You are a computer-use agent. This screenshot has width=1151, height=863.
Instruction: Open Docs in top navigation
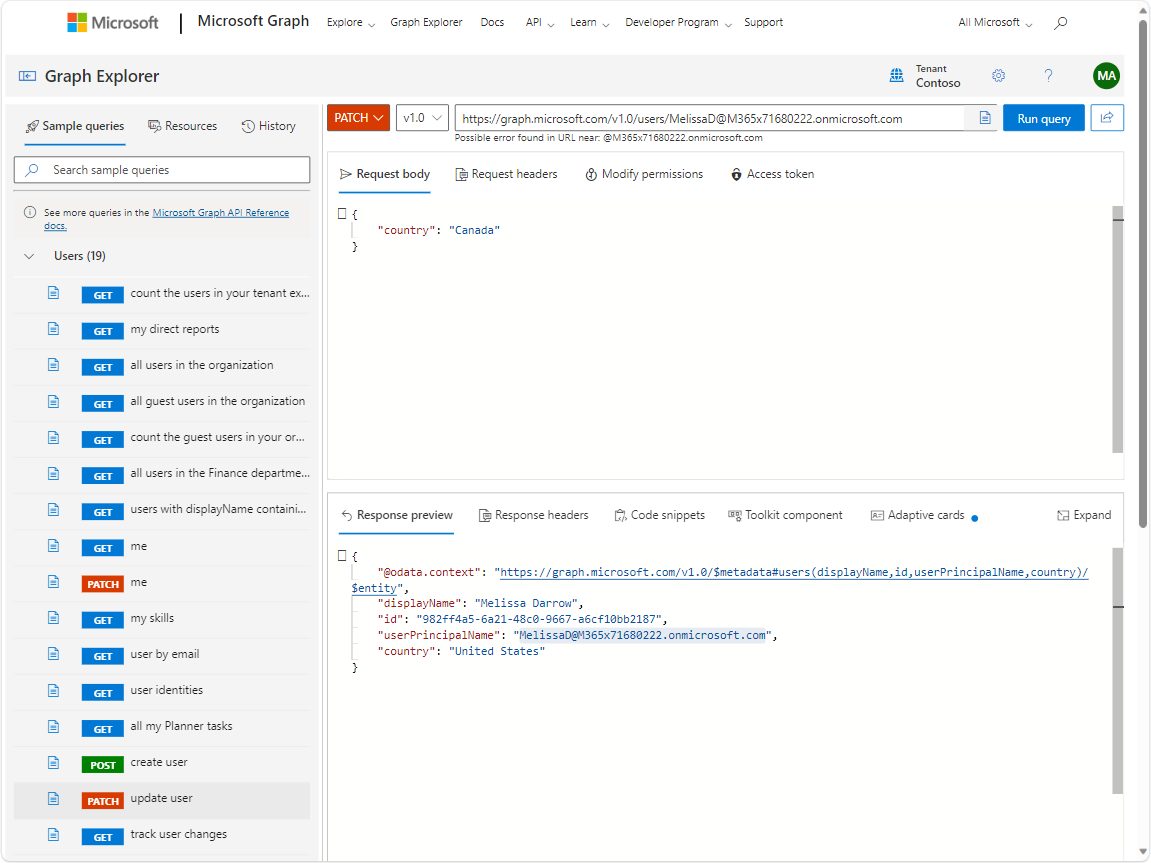tap(493, 23)
